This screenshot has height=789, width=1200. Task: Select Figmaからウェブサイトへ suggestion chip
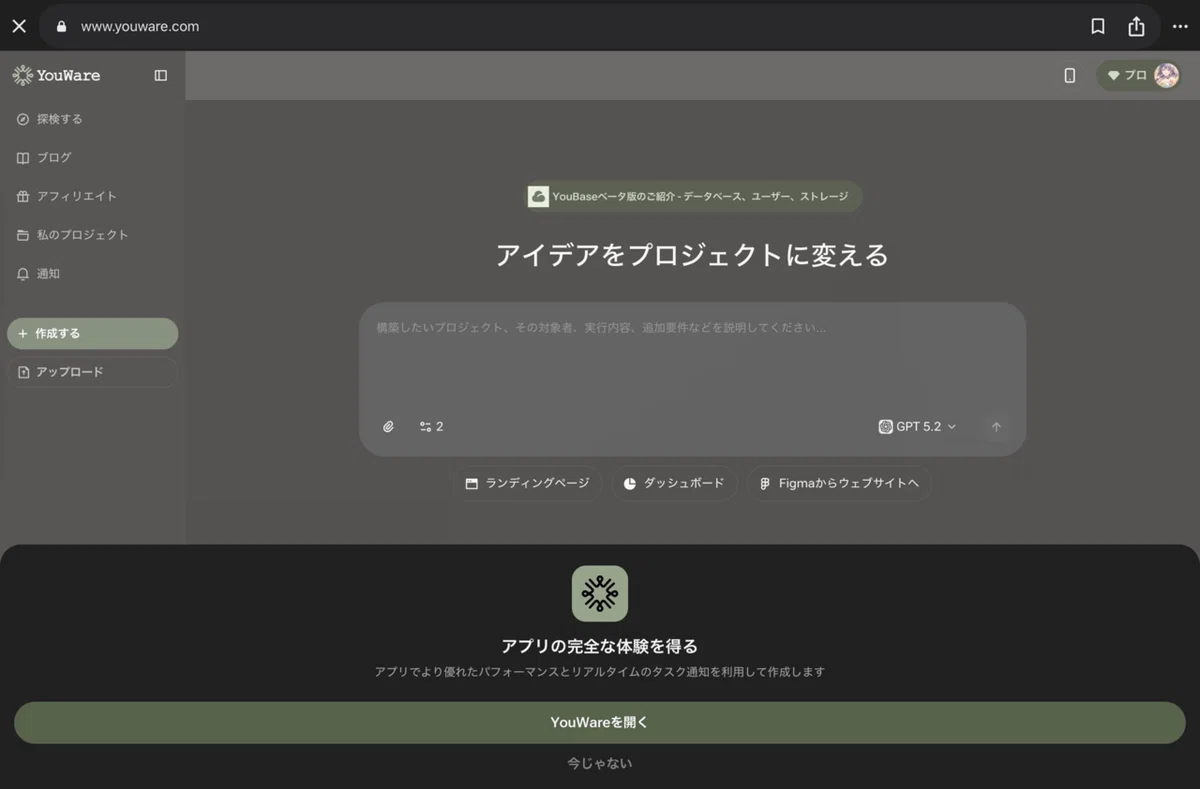[x=839, y=483]
